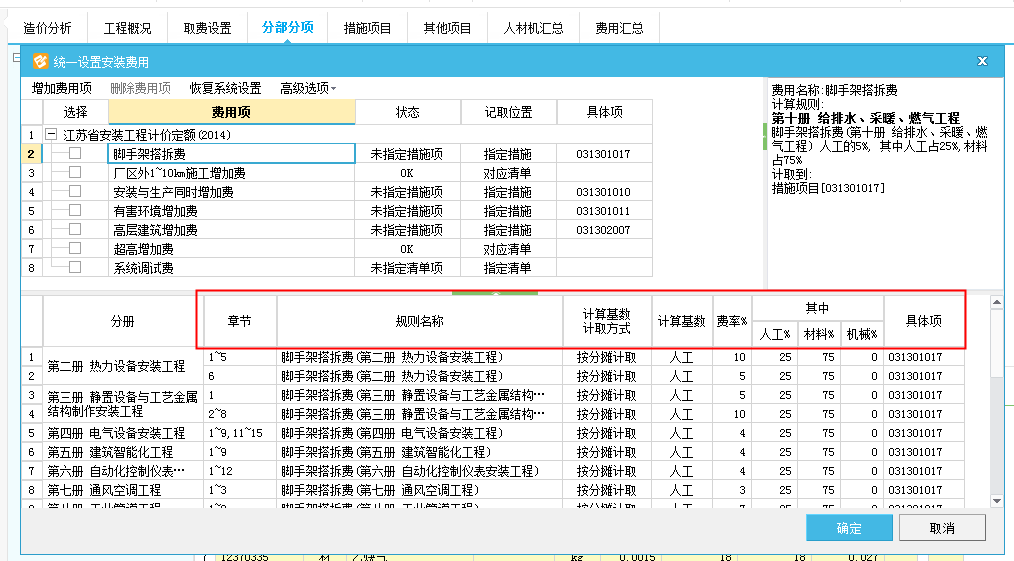
Task: Click the scroll up arrow of rules table
Action: (x=996, y=302)
